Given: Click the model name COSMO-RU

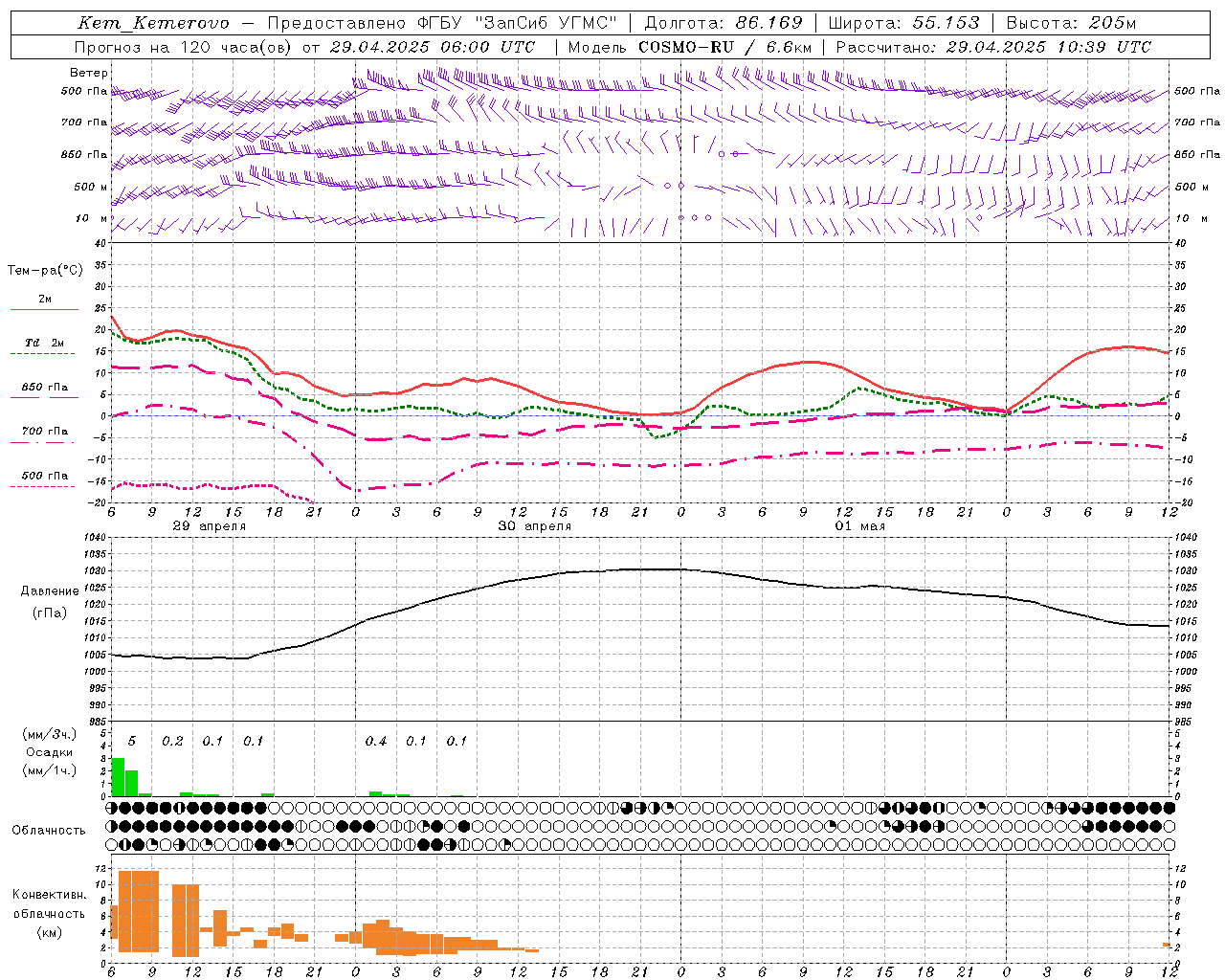Looking at the screenshot, I should tap(685, 47).
